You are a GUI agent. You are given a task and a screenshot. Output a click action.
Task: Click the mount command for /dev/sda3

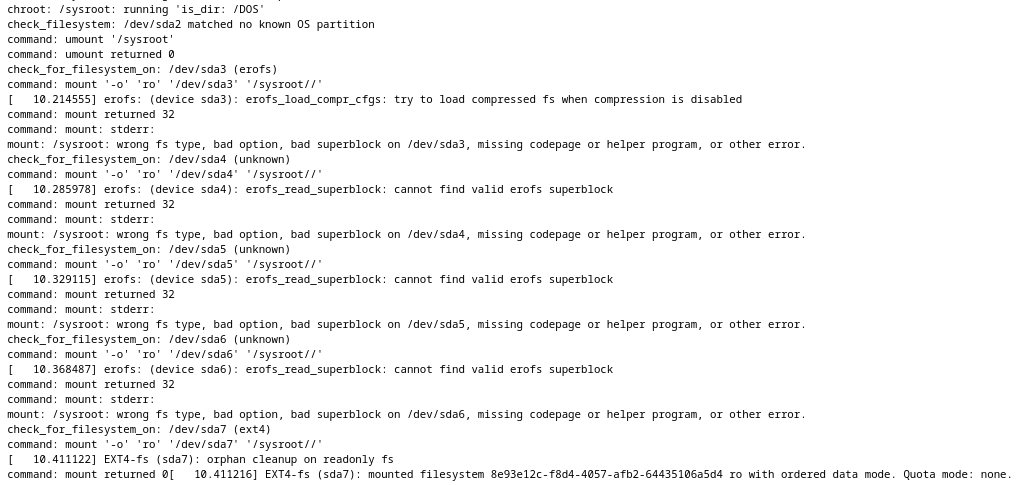point(164,84)
